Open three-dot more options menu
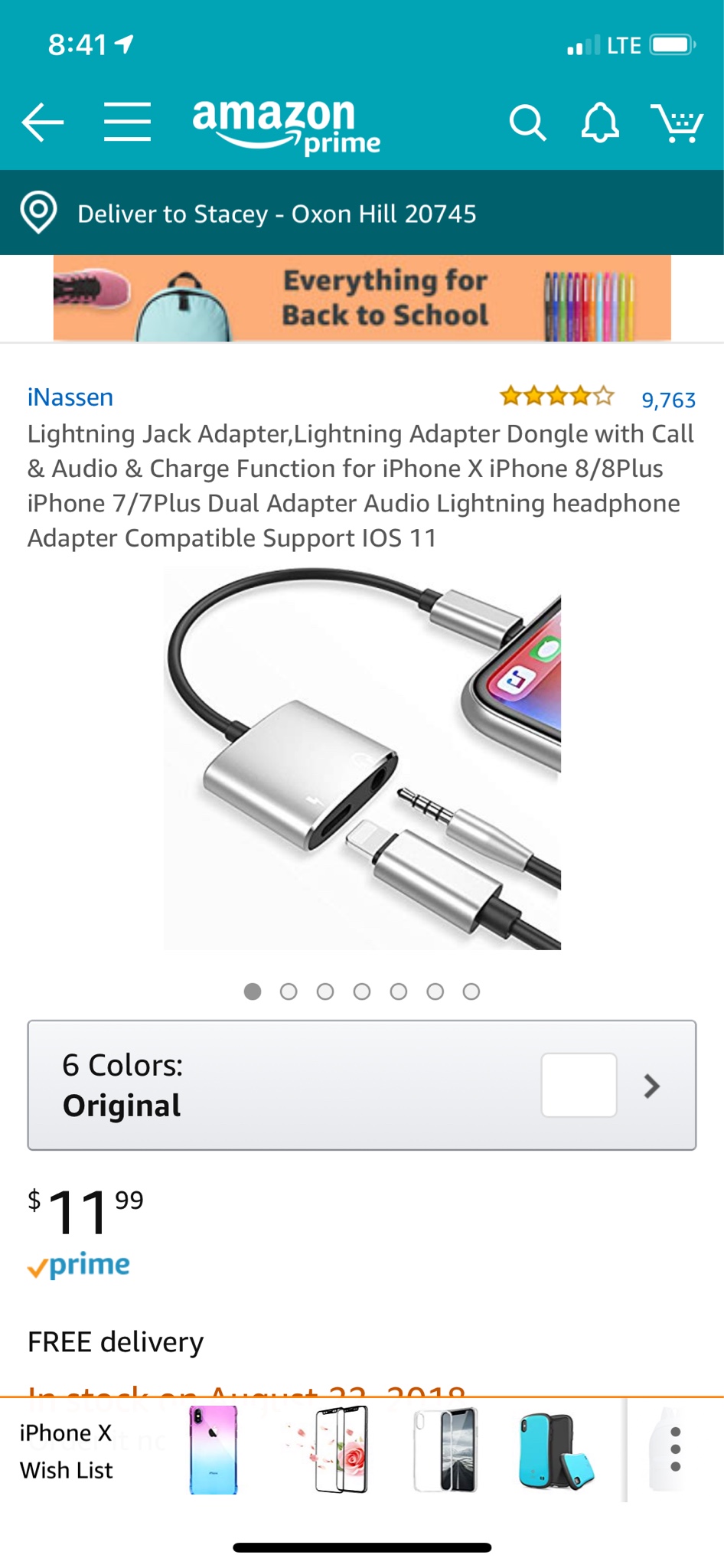 pyautogui.click(x=675, y=1449)
